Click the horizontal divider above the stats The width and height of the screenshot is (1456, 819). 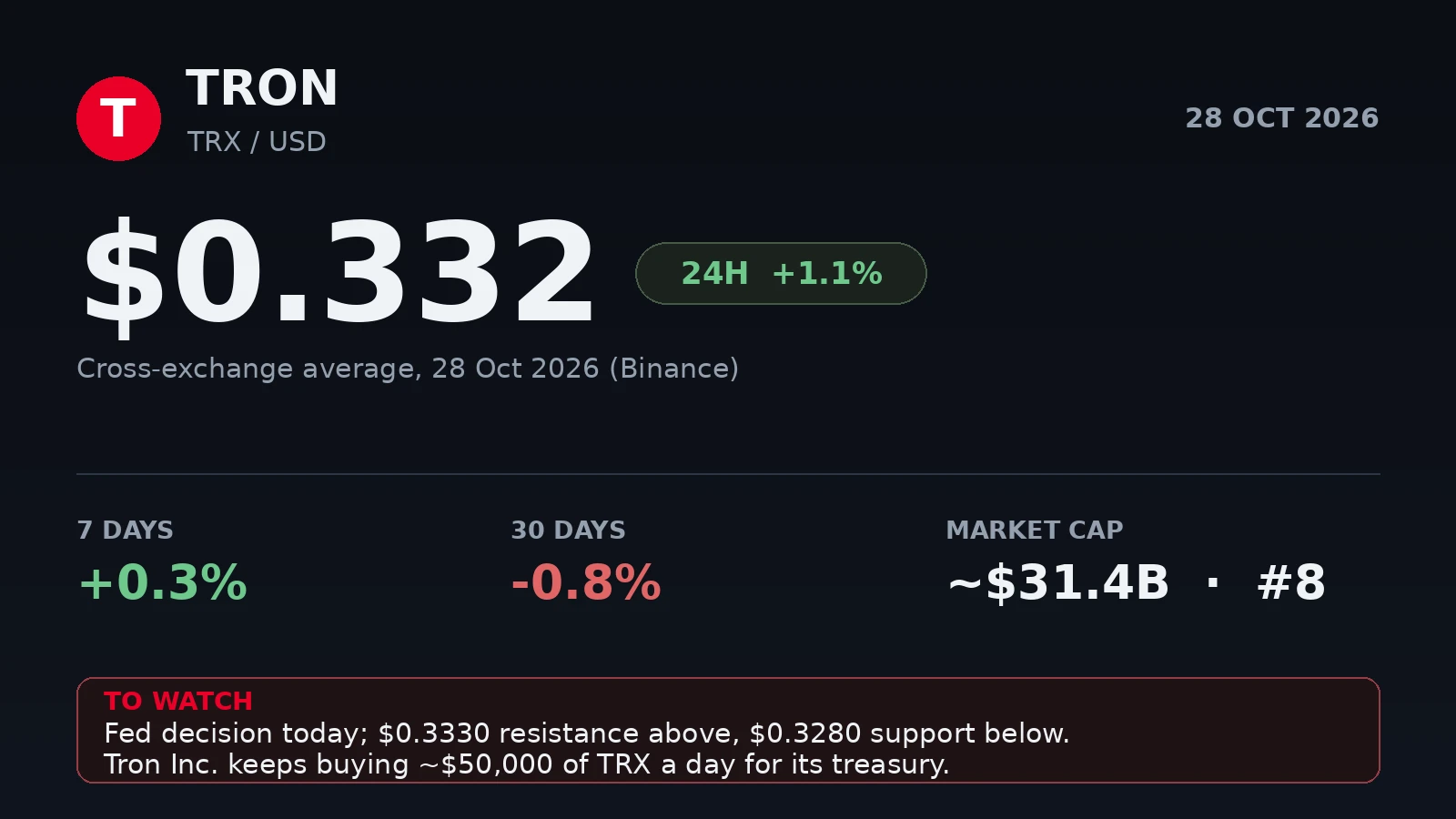pyautogui.click(x=728, y=474)
